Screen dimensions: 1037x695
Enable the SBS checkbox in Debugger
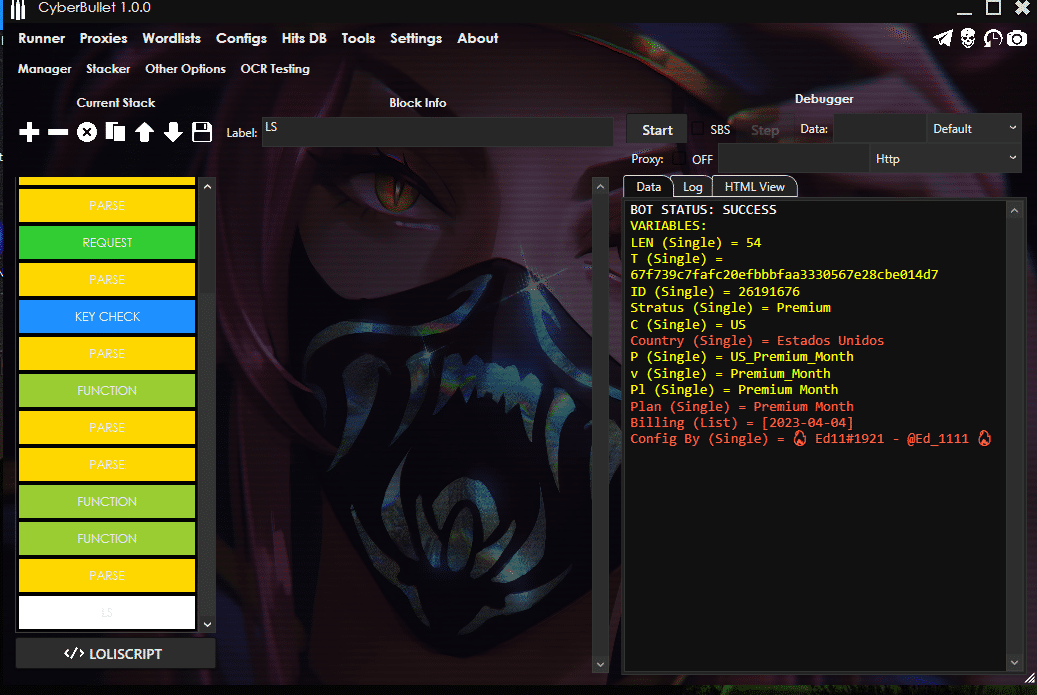[x=698, y=130]
